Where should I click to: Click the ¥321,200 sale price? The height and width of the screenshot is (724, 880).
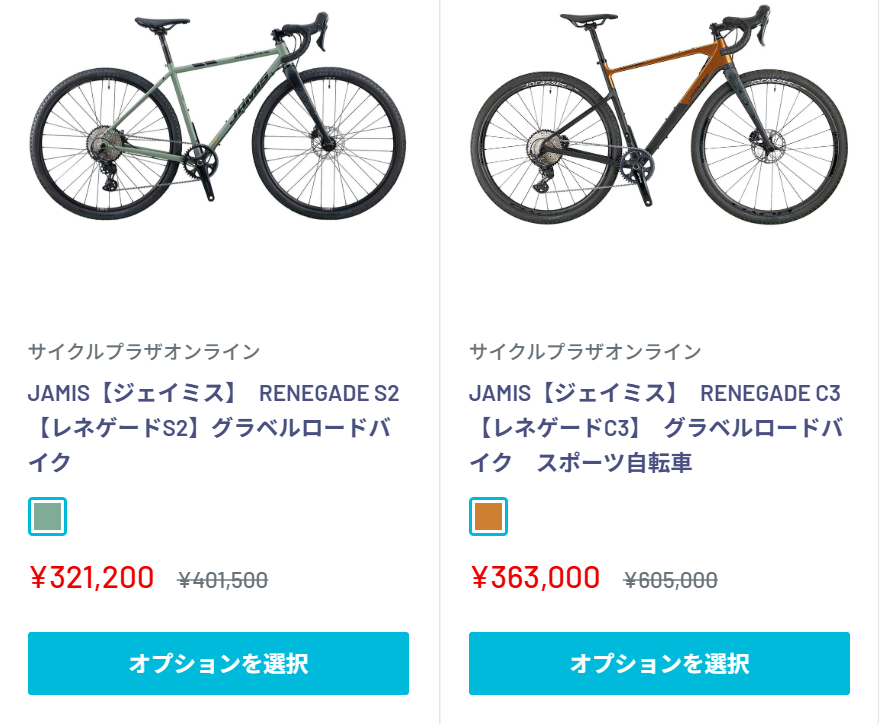[x=92, y=578]
